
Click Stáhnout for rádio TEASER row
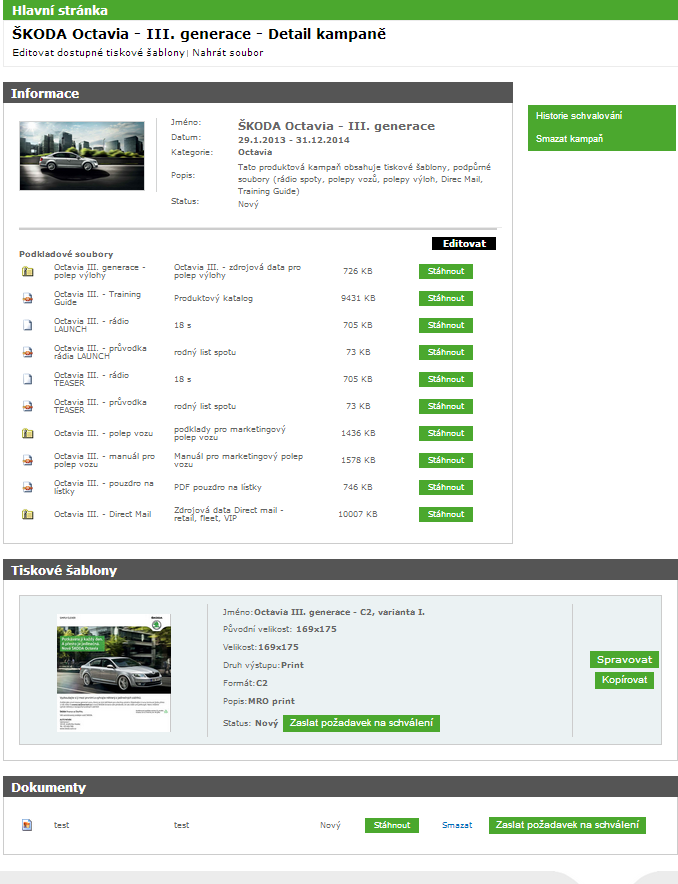(x=445, y=379)
